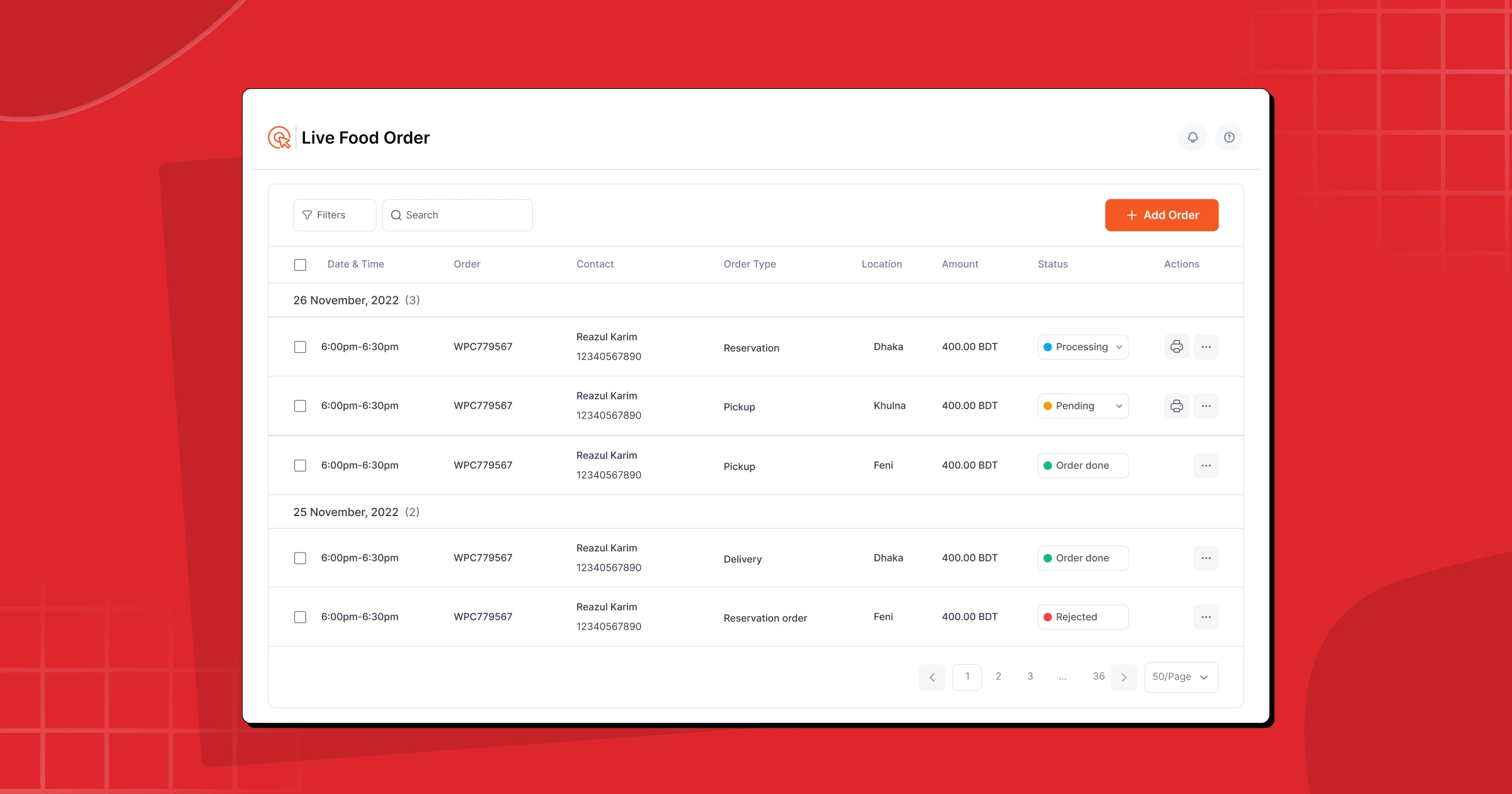1512x794 pixels.
Task: Click the Rejected status badge
Action: point(1083,617)
